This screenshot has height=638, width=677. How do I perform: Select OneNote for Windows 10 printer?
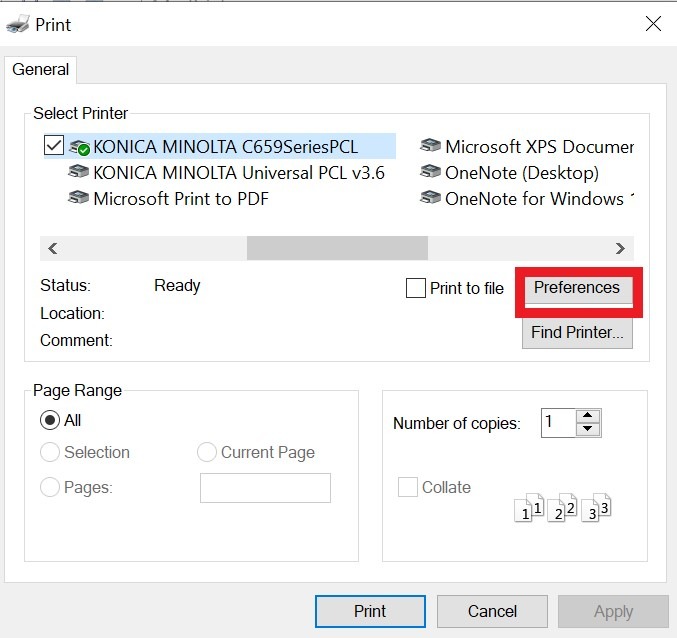(533, 198)
